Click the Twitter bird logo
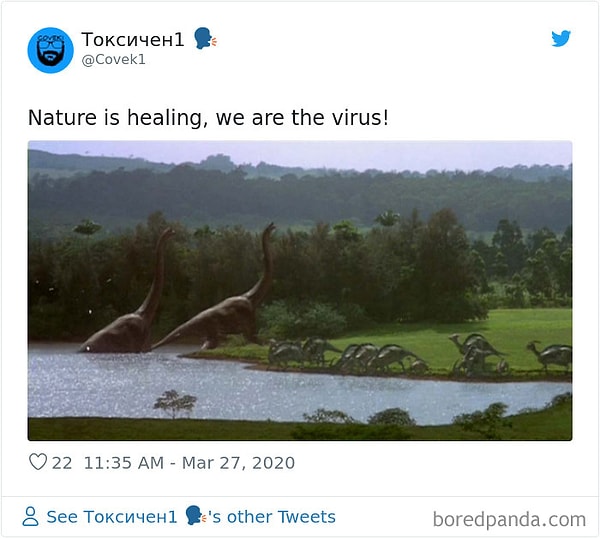 pyautogui.click(x=561, y=38)
